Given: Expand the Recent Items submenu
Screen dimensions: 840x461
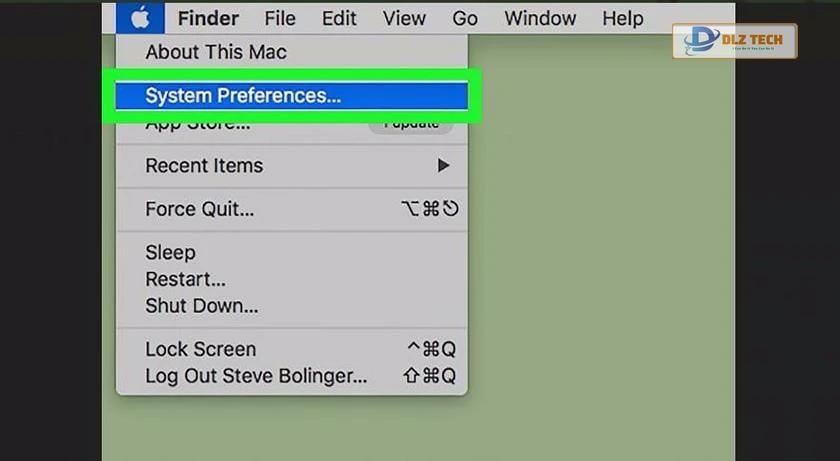Looking at the screenshot, I should 204,166.
